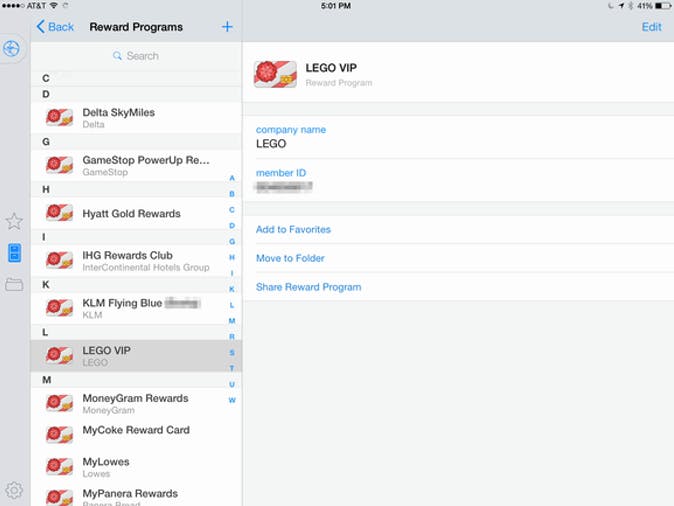Click IHG Rewards Club card icon
674x506 pixels.
(x=59, y=260)
